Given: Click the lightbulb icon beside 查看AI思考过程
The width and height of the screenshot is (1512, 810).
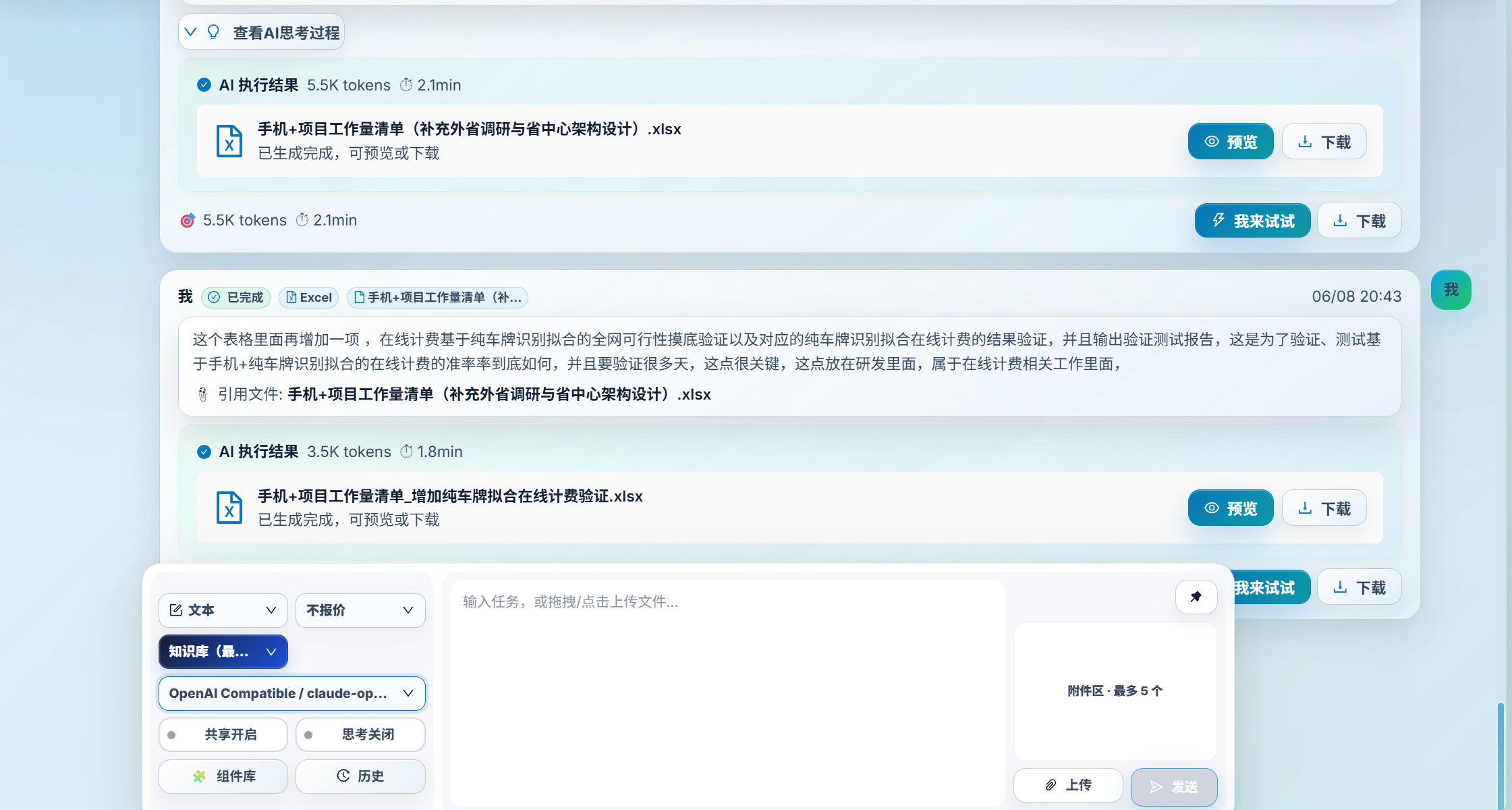Looking at the screenshot, I should tap(214, 32).
